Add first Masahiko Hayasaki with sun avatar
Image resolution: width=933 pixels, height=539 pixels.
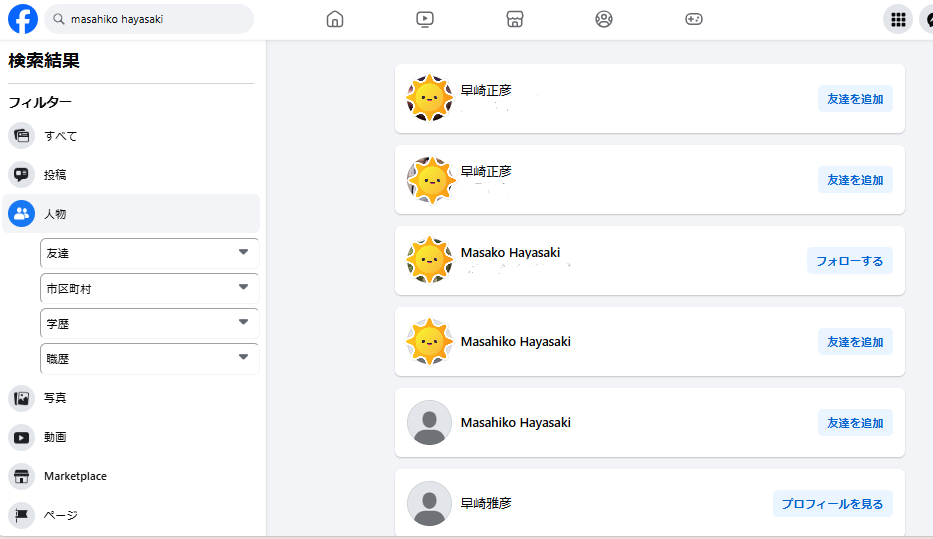[855, 341]
